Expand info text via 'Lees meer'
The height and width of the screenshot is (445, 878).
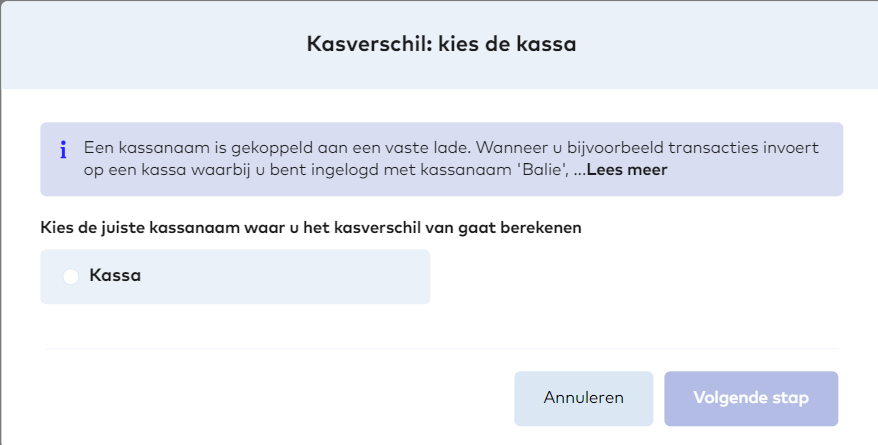(626, 170)
